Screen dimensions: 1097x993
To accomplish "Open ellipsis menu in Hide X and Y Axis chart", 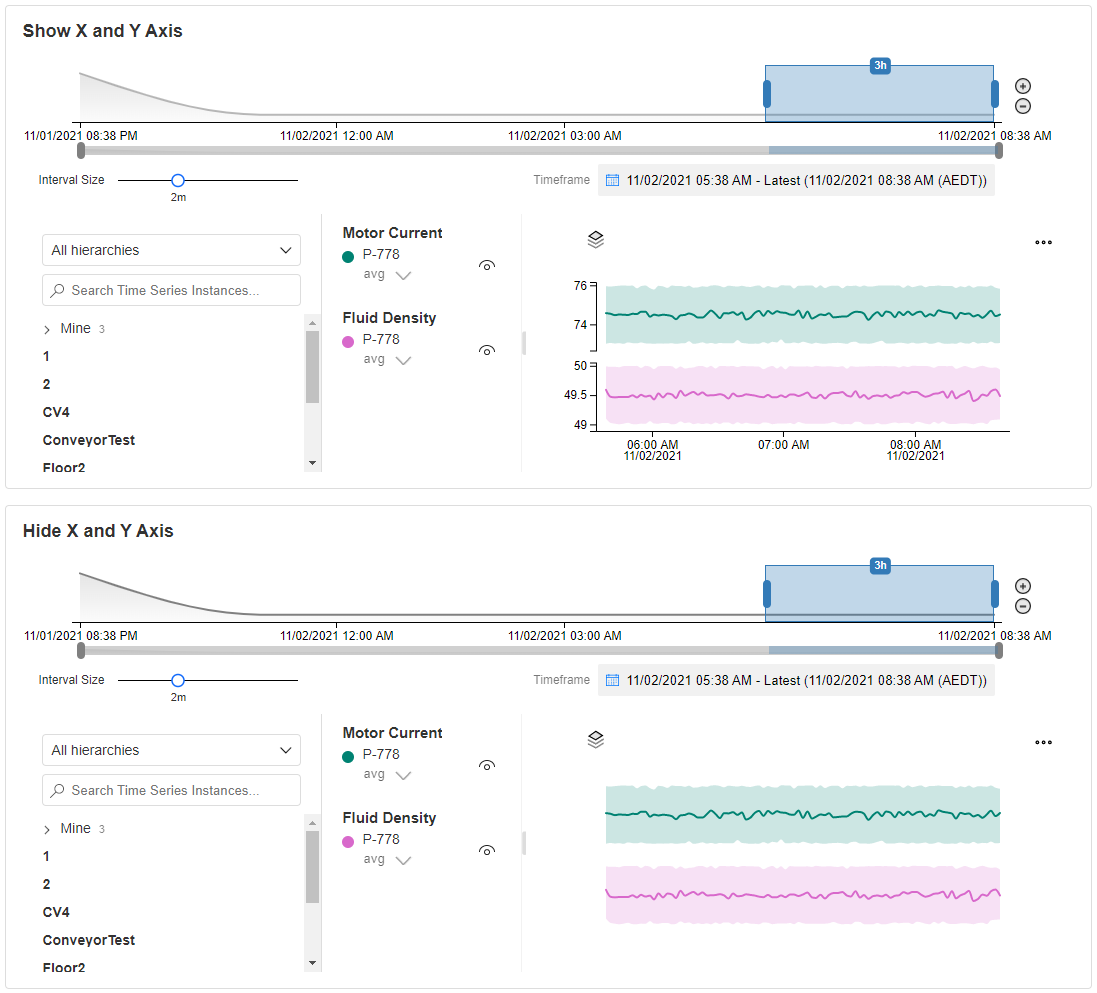I will click(1043, 742).
